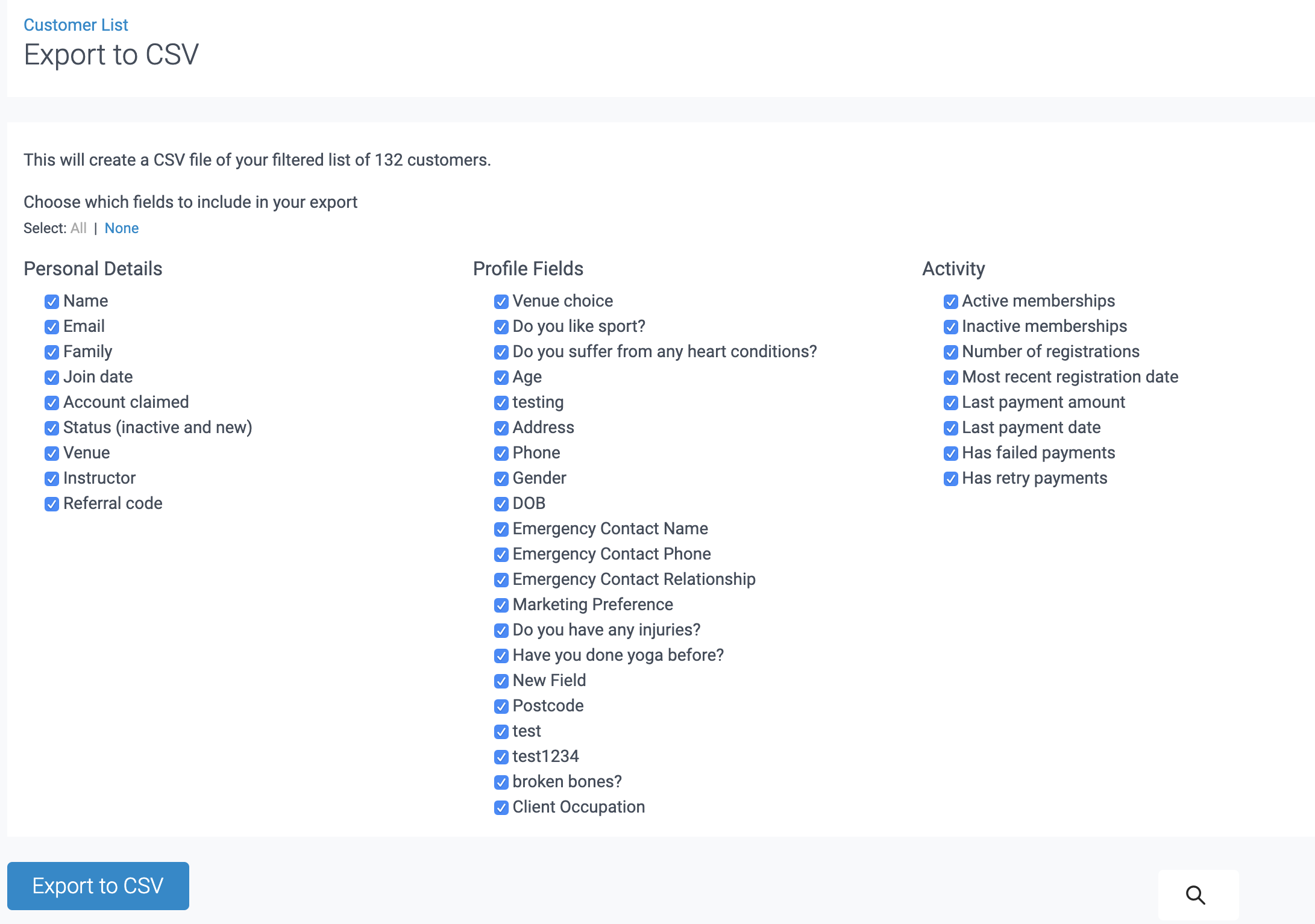Click the None select link

[121, 228]
